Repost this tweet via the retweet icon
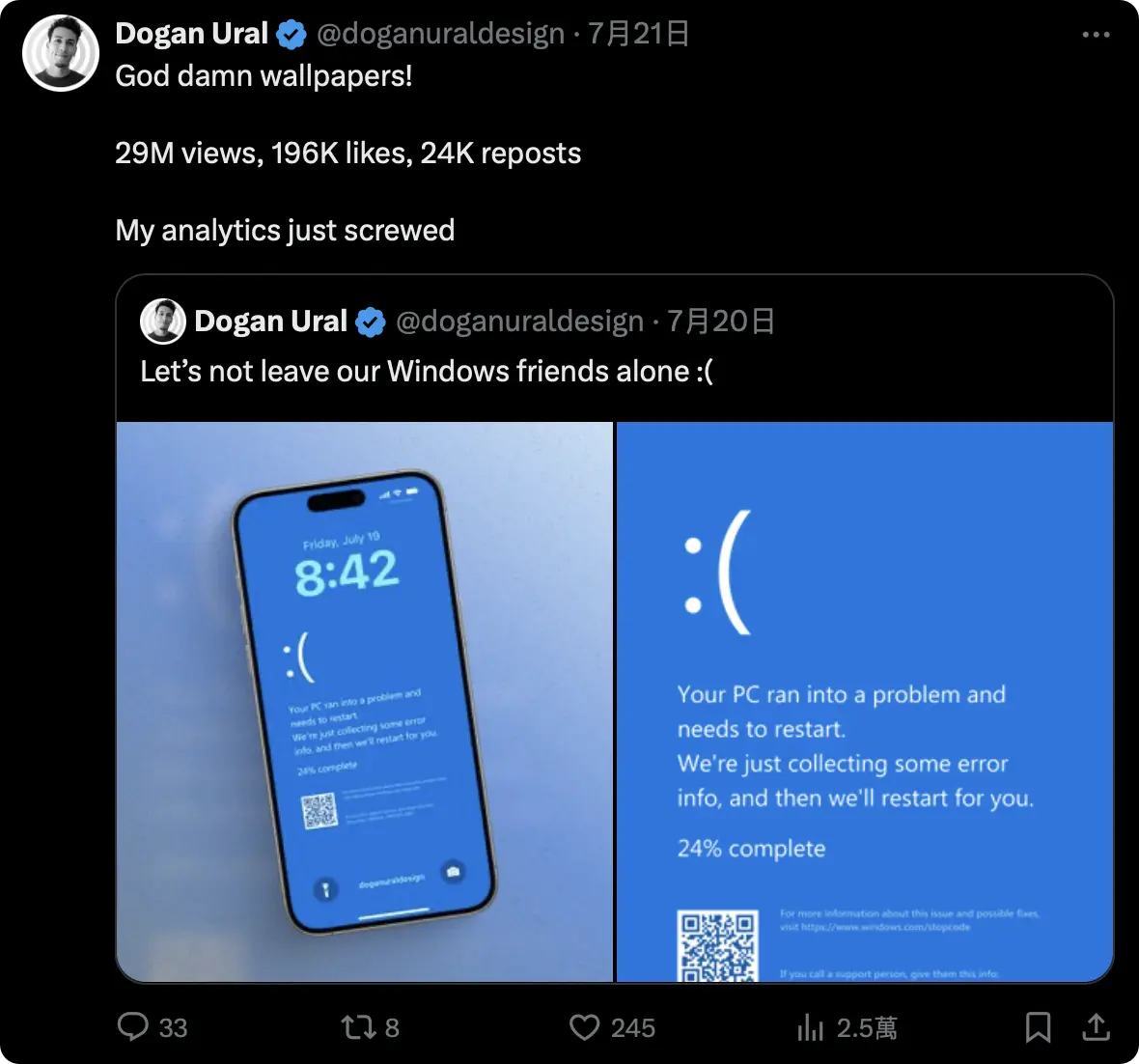1139x1064 pixels. [x=358, y=1027]
